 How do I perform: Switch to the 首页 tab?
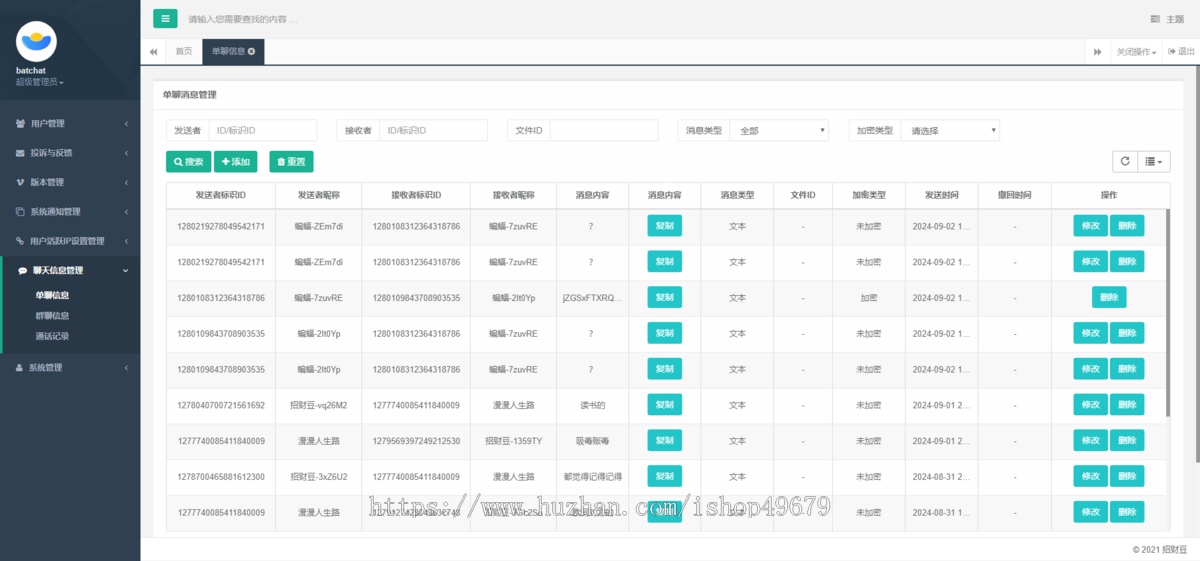184,51
